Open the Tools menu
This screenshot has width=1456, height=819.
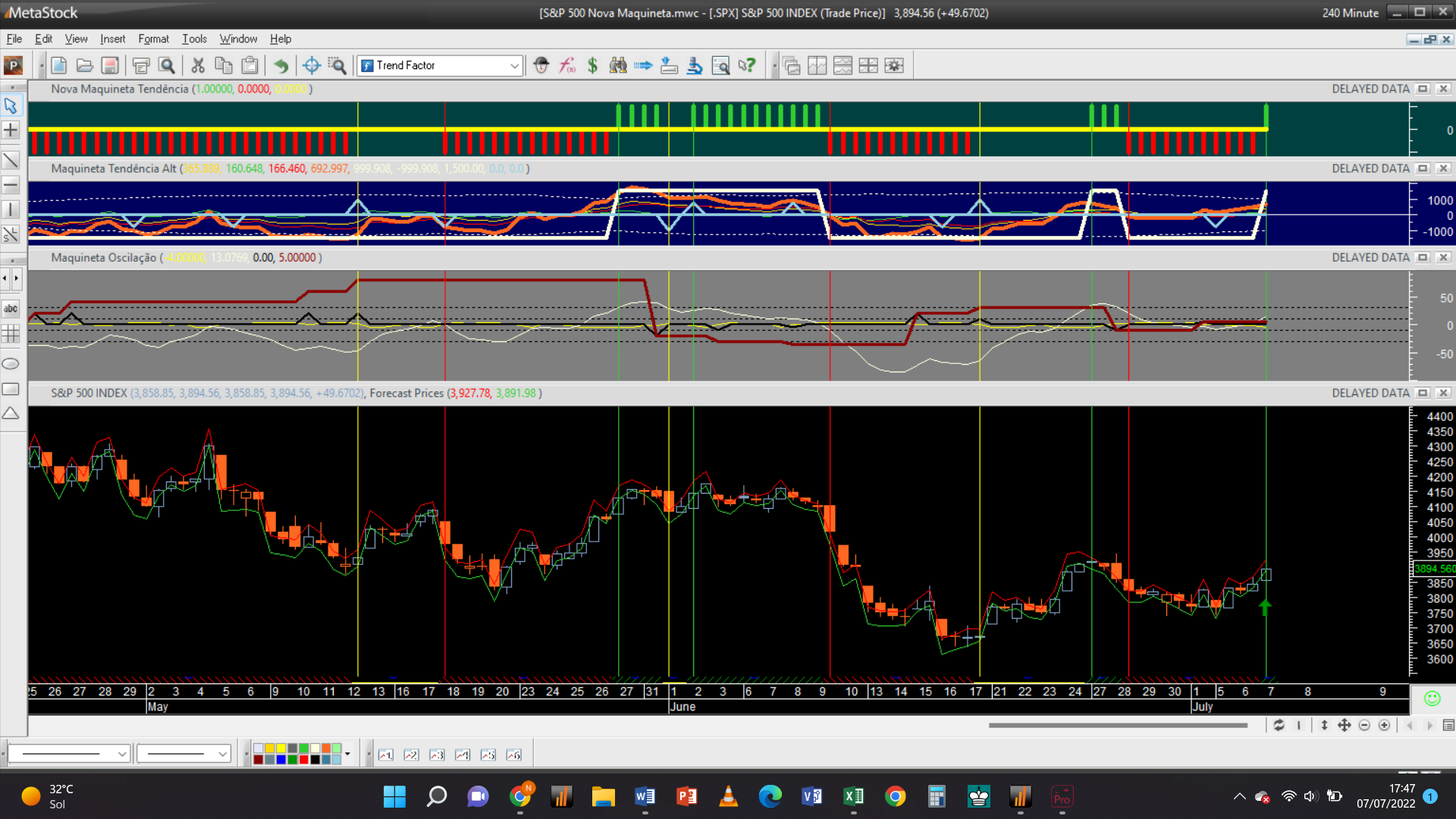194,39
